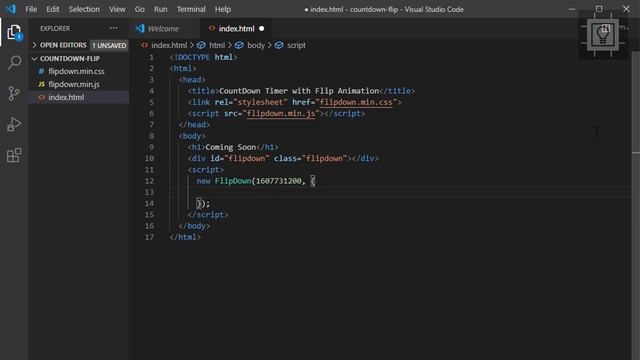The image size is (640, 360).
Task: Open the Search view icon
Action: point(14,63)
